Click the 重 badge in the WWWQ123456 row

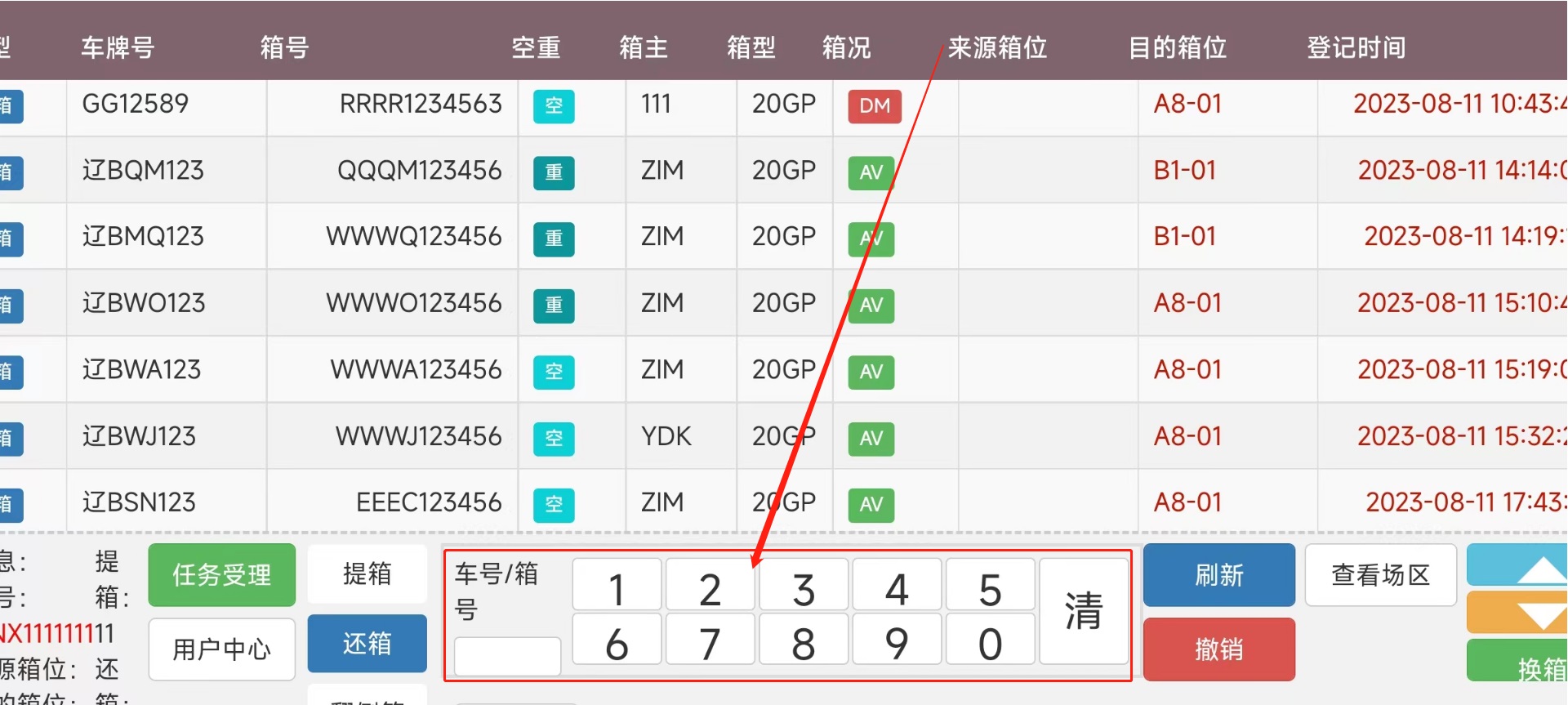(554, 239)
